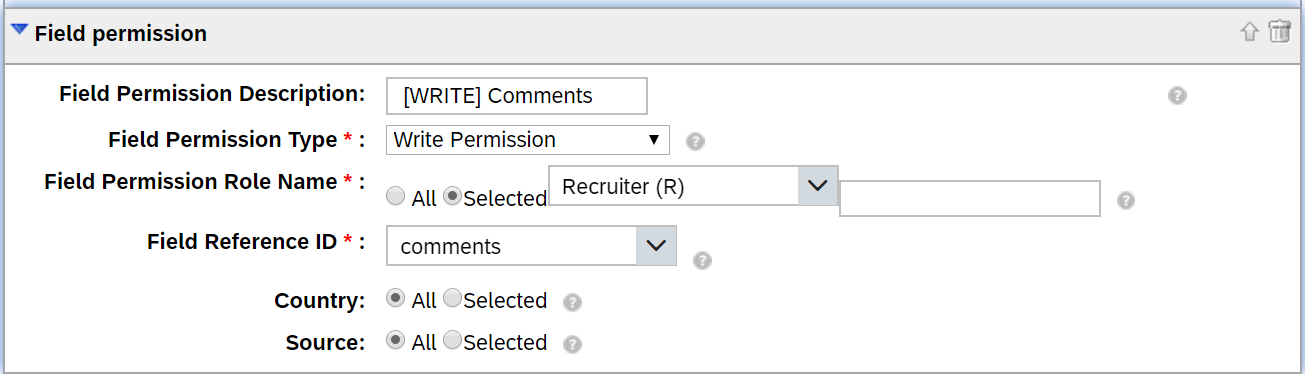Select All radio for Role Name
Screen dimensions: 1305x374
(x=395, y=197)
